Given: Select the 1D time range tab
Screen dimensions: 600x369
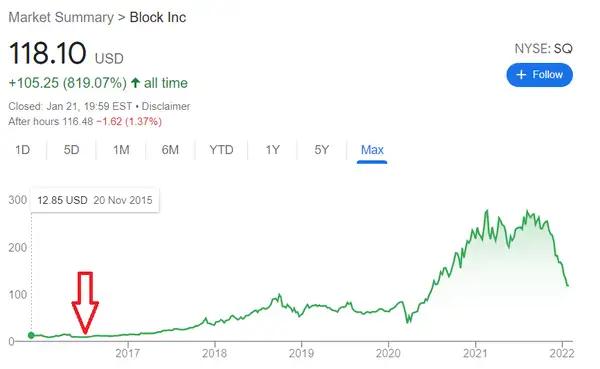Looking at the screenshot, I should tap(22, 150).
